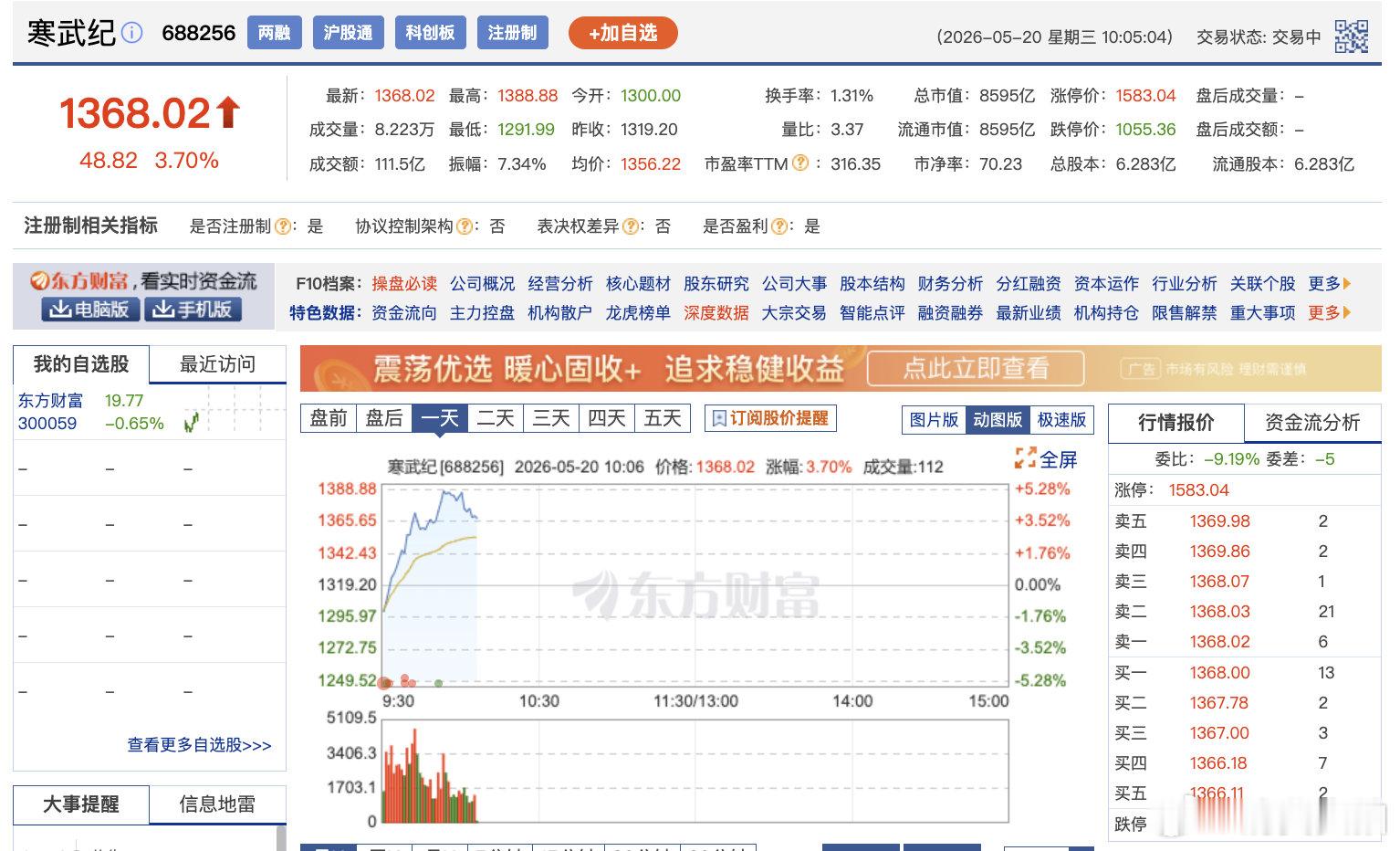Select the 一天 chart range
The height and width of the screenshot is (851, 1400).
(439, 418)
